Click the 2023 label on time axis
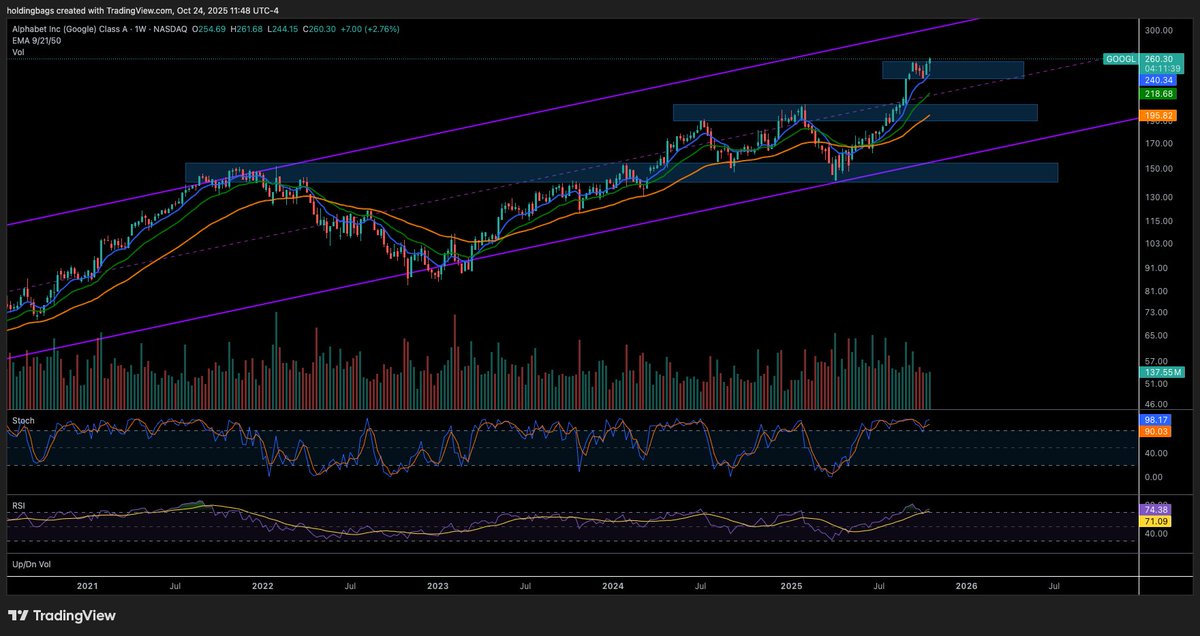 pos(437,586)
